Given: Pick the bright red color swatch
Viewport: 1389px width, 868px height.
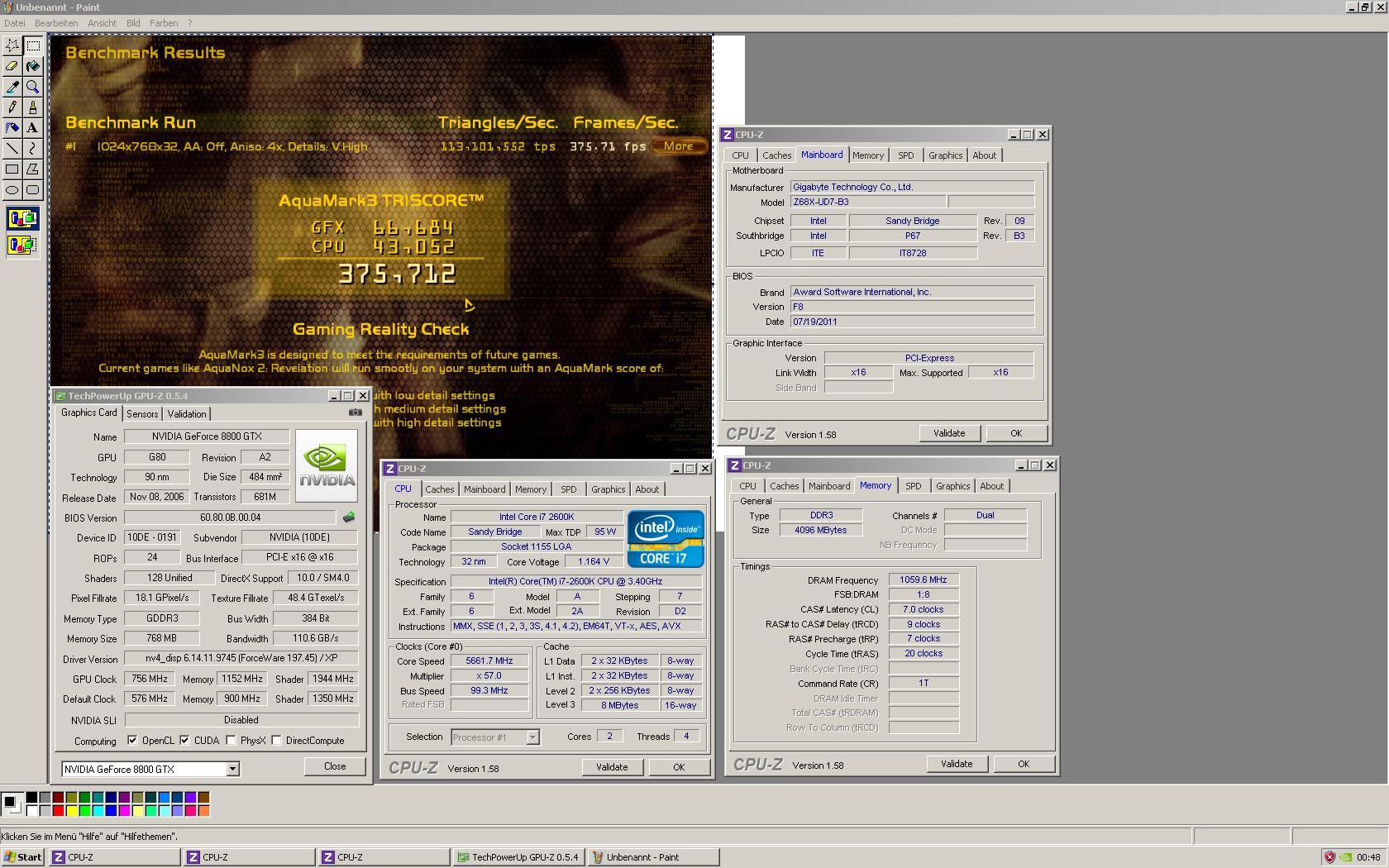Looking at the screenshot, I should tap(58, 811).
